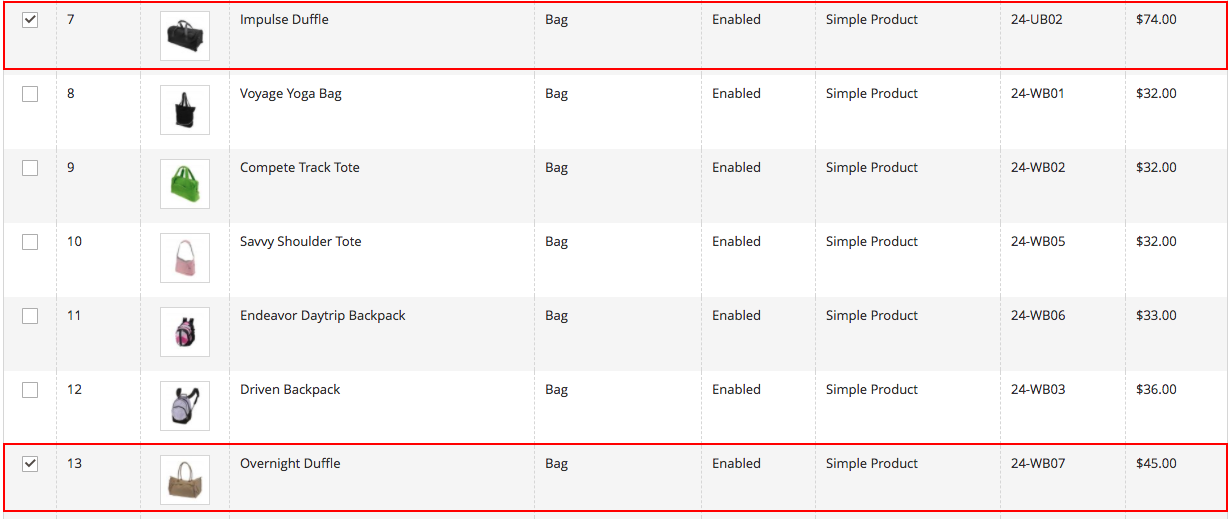
Task: Open the Driven Backpack thumbnail image
Action: point(185,406)
